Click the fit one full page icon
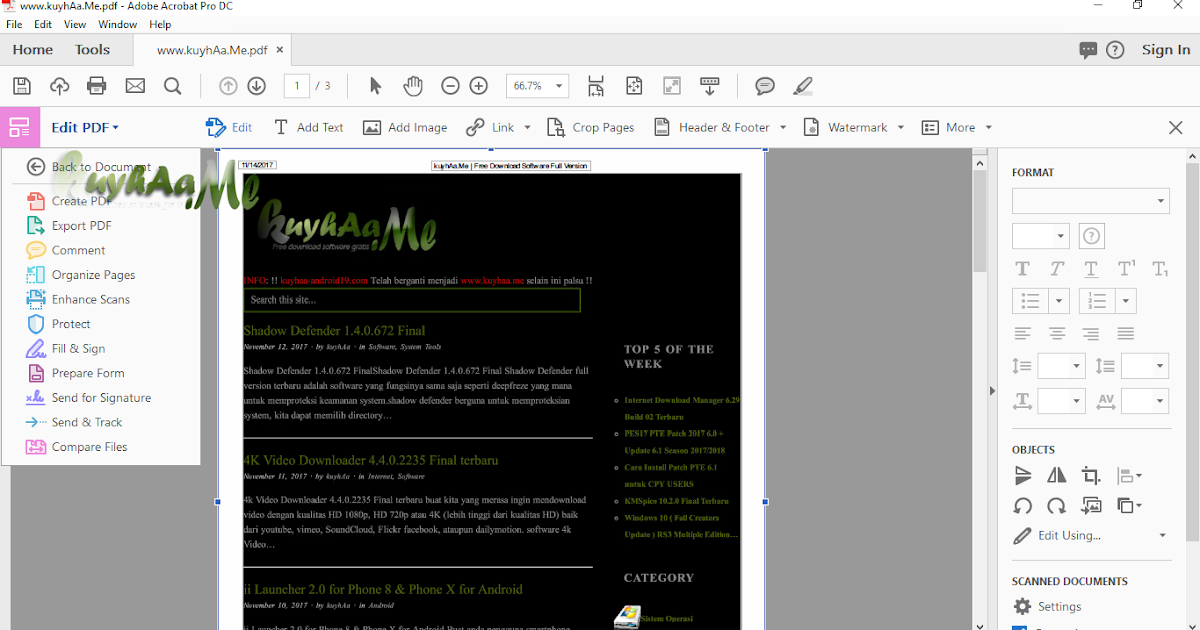1200x630 pixels. [x=634, y=86]
